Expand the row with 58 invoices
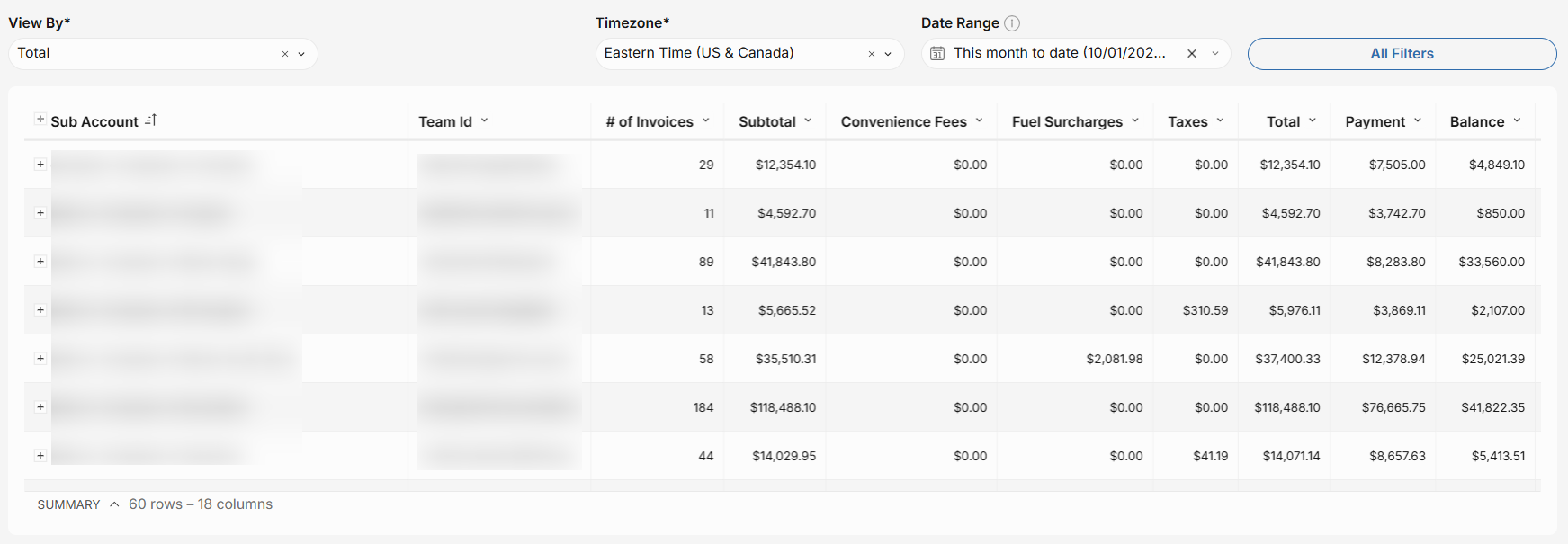Viewport: 1568px width, 544px height. [x=40, y=359]
